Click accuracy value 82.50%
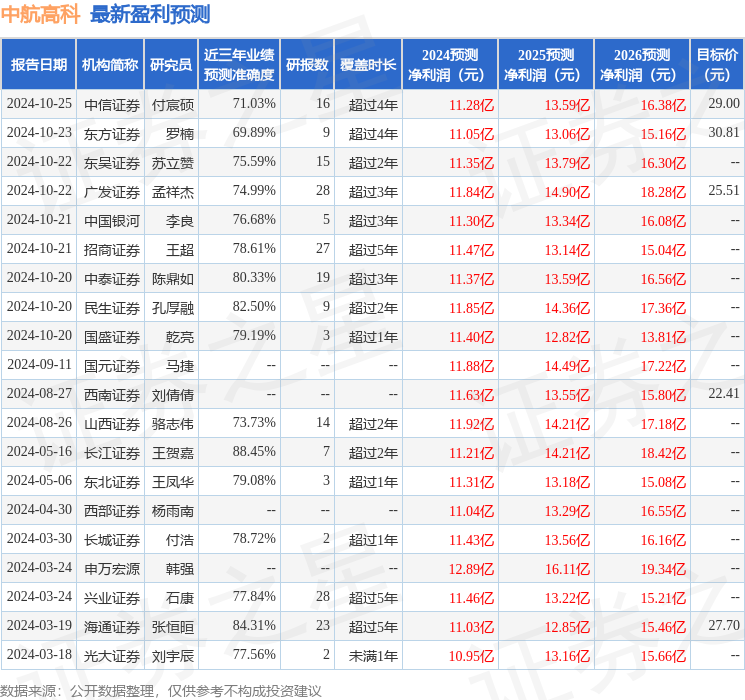This screenshot has height=700, width=745. pos(254,306)
